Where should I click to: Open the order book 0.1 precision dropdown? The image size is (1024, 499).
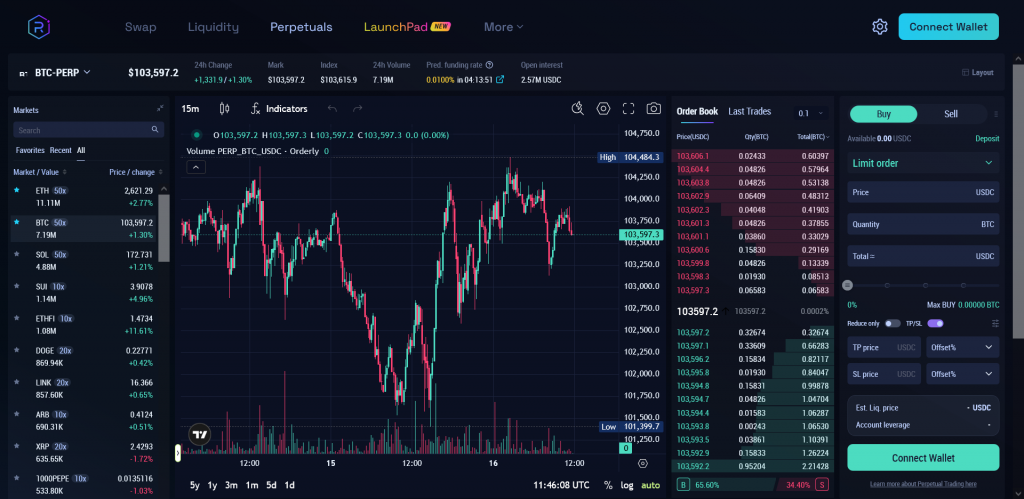810,113
